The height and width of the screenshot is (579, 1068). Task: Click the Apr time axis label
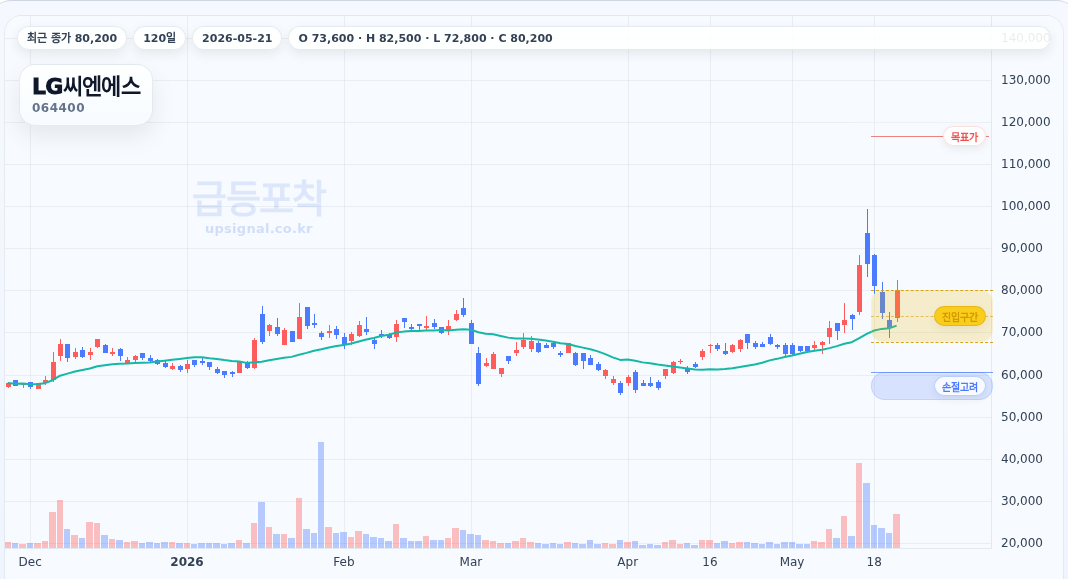click(627, 562)
